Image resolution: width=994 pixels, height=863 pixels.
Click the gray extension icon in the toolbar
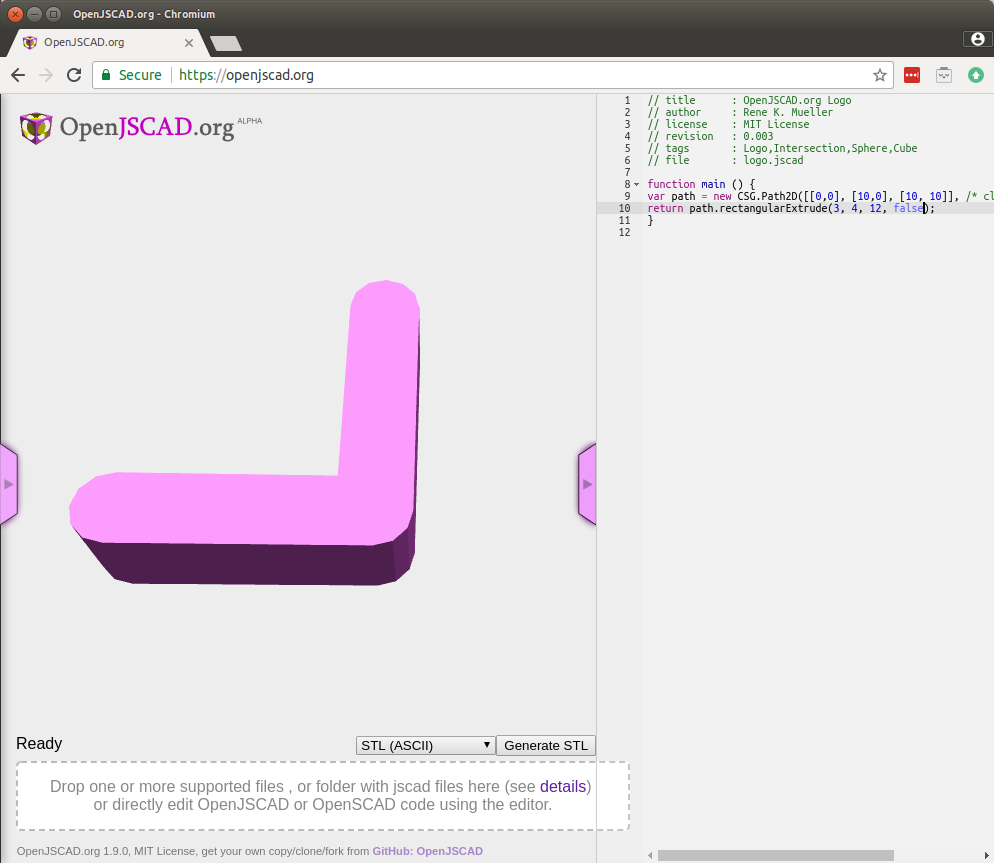(x=944, y=75)
